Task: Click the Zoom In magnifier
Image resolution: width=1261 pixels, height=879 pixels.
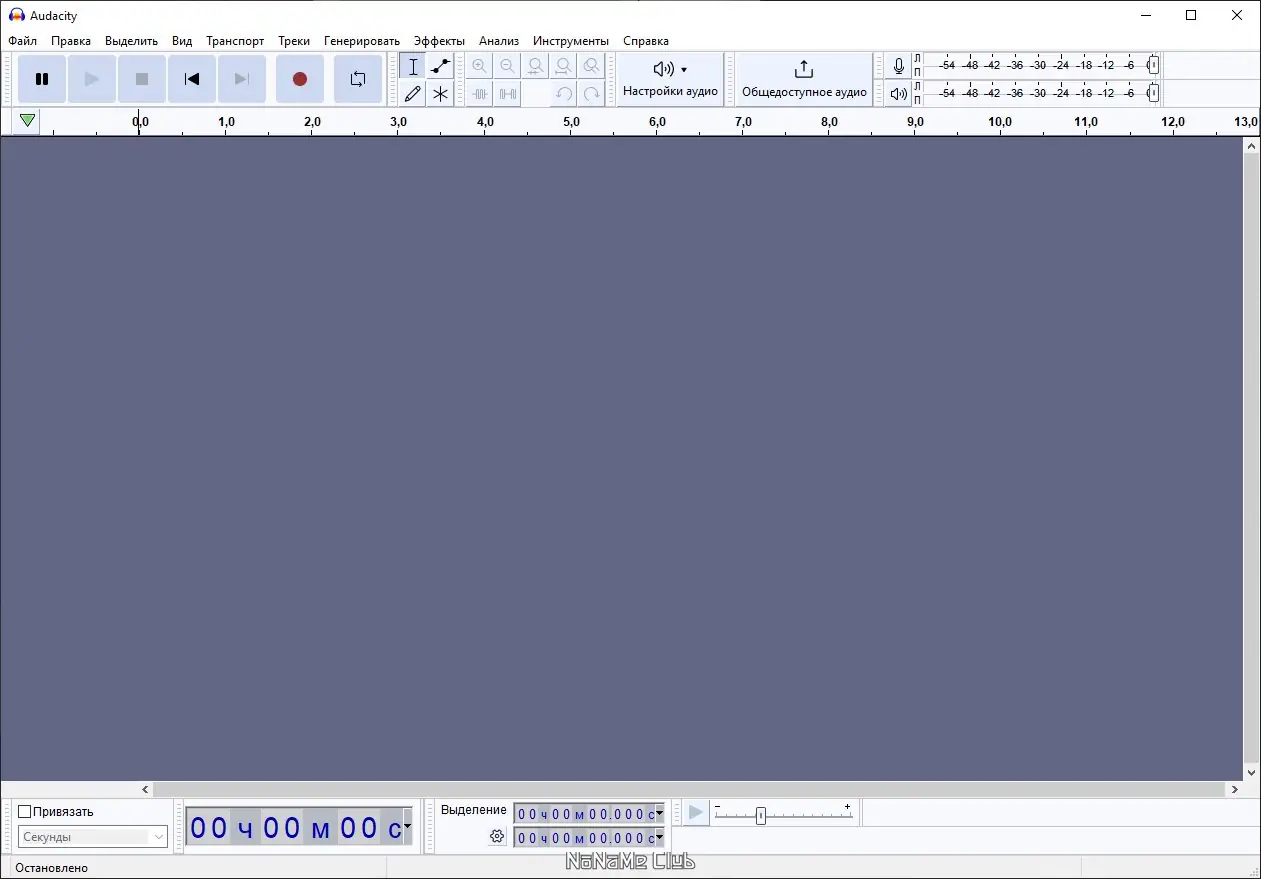Action: (x=480, y=67)
